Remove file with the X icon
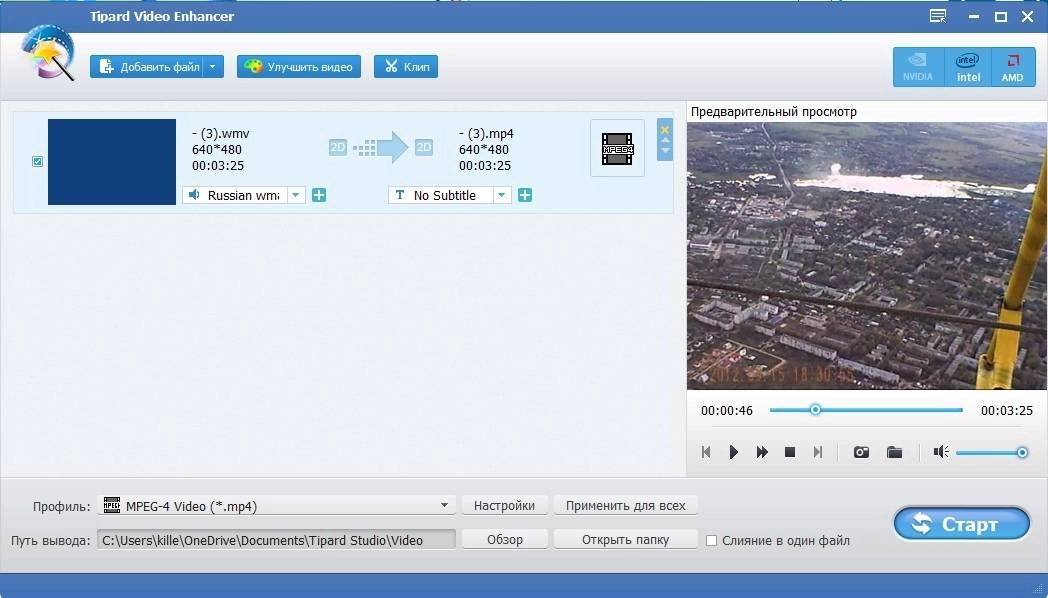Screen dimensions: 1048x598 click(x=665, y=130)
